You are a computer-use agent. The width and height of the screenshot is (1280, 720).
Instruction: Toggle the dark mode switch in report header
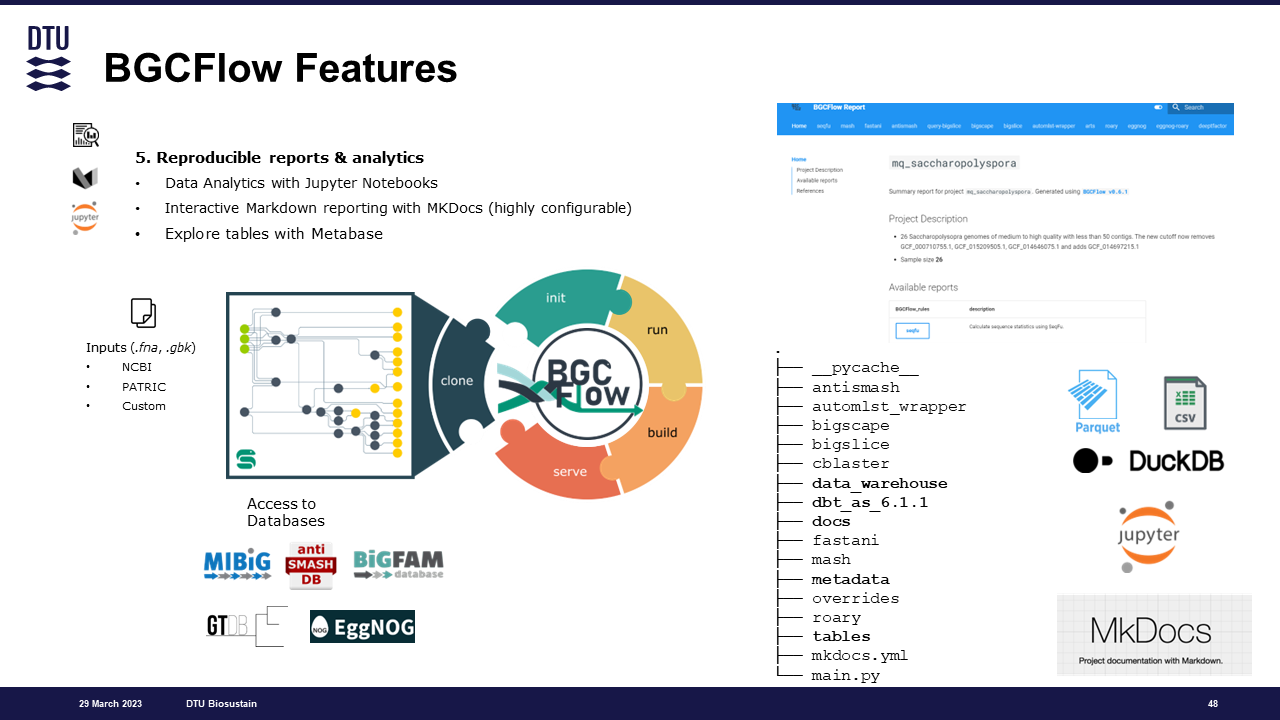(1158, 107)
